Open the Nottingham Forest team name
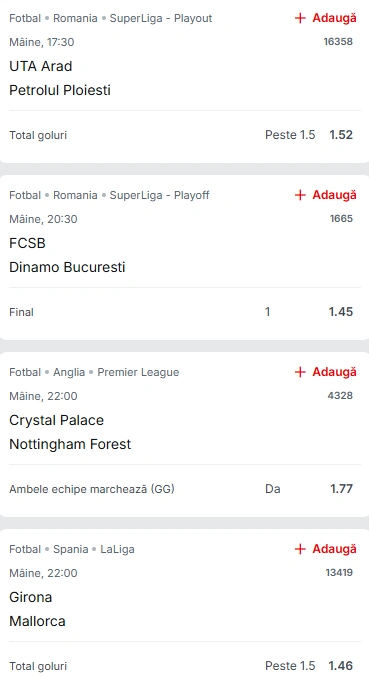 click(70, 444)
